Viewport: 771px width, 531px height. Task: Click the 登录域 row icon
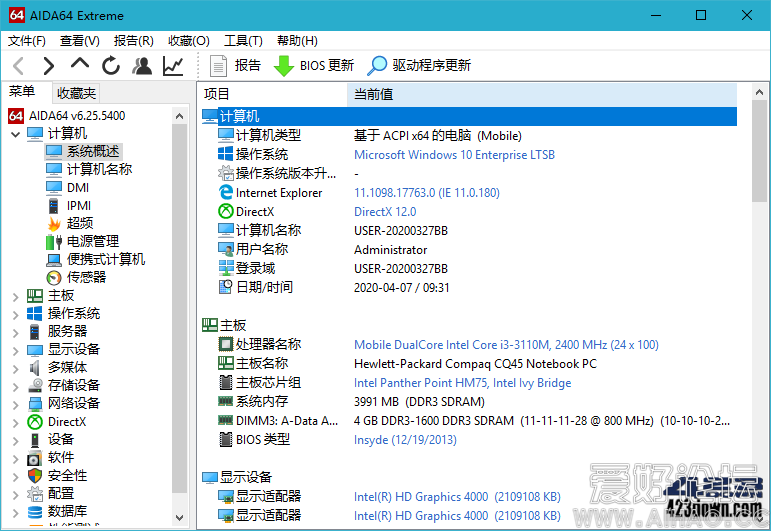pos(226,268)
